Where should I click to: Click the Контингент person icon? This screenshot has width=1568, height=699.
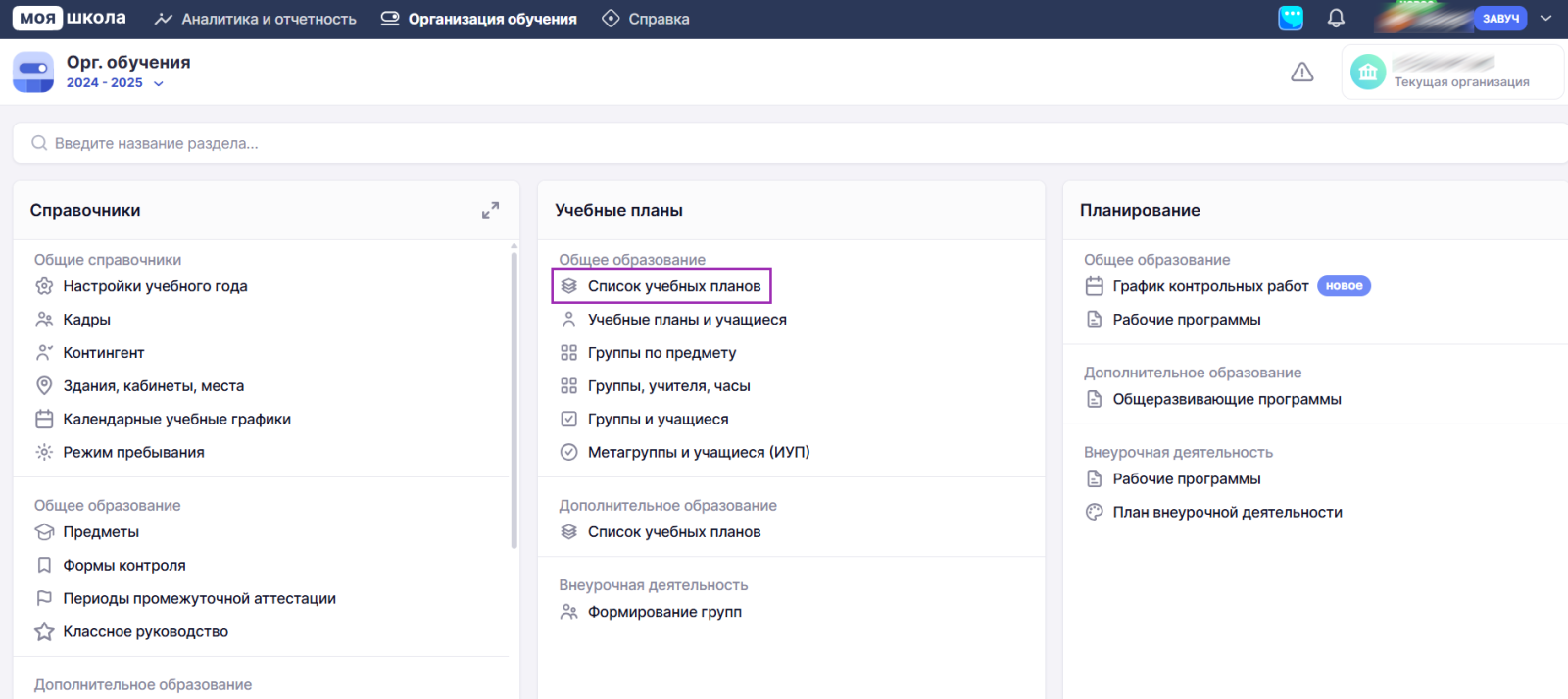click(44, 353)
